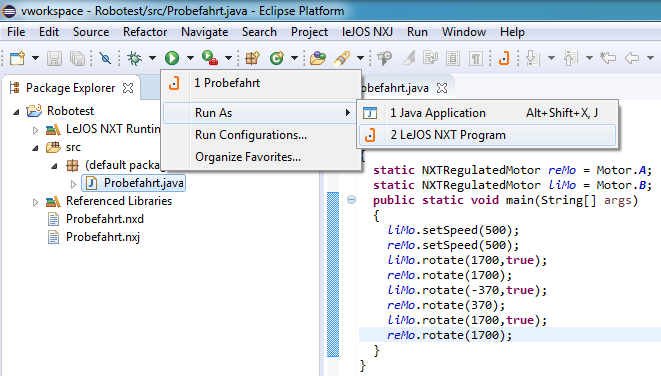
Task: Open the leJOS NXJ menu
Action: click(x=367, y=32)
